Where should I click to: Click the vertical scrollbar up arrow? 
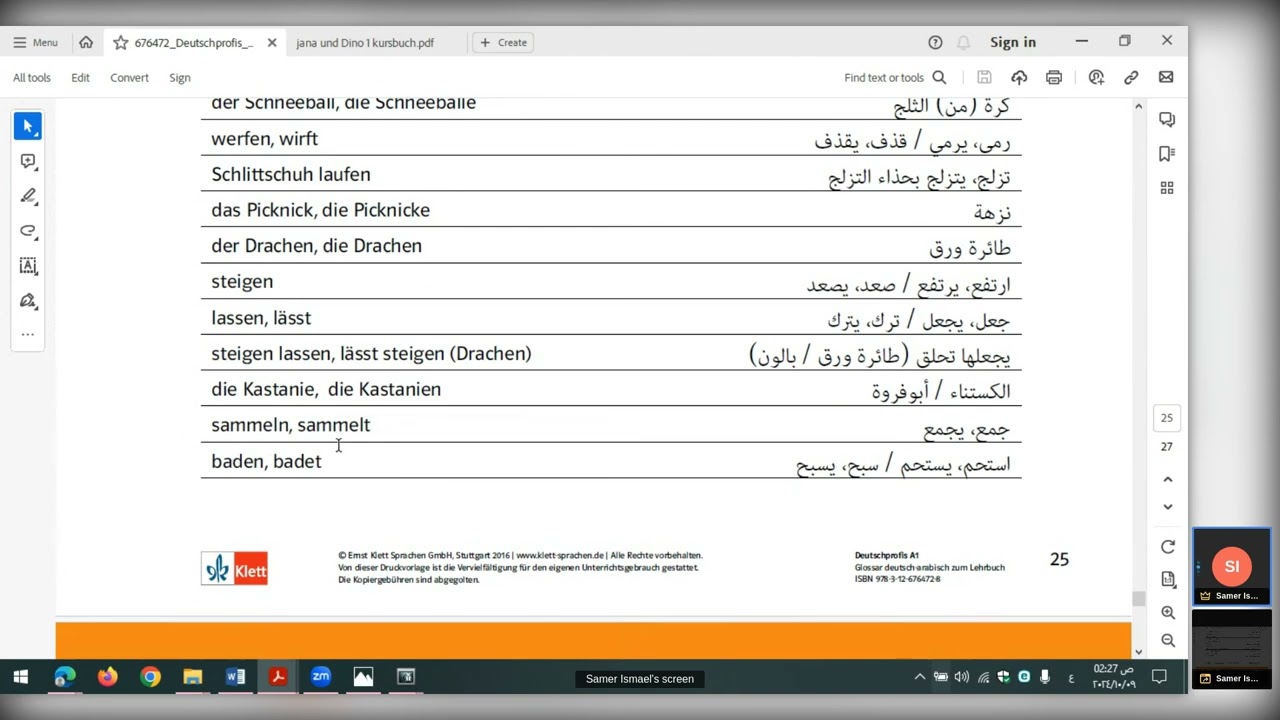(1138, 106)
